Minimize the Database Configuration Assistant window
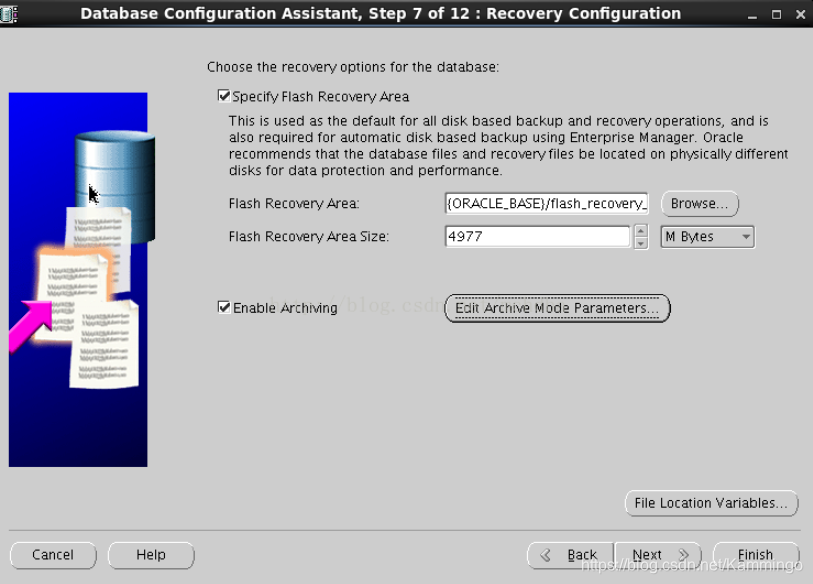This screenshot has height=584, width=813. point(752,15)
